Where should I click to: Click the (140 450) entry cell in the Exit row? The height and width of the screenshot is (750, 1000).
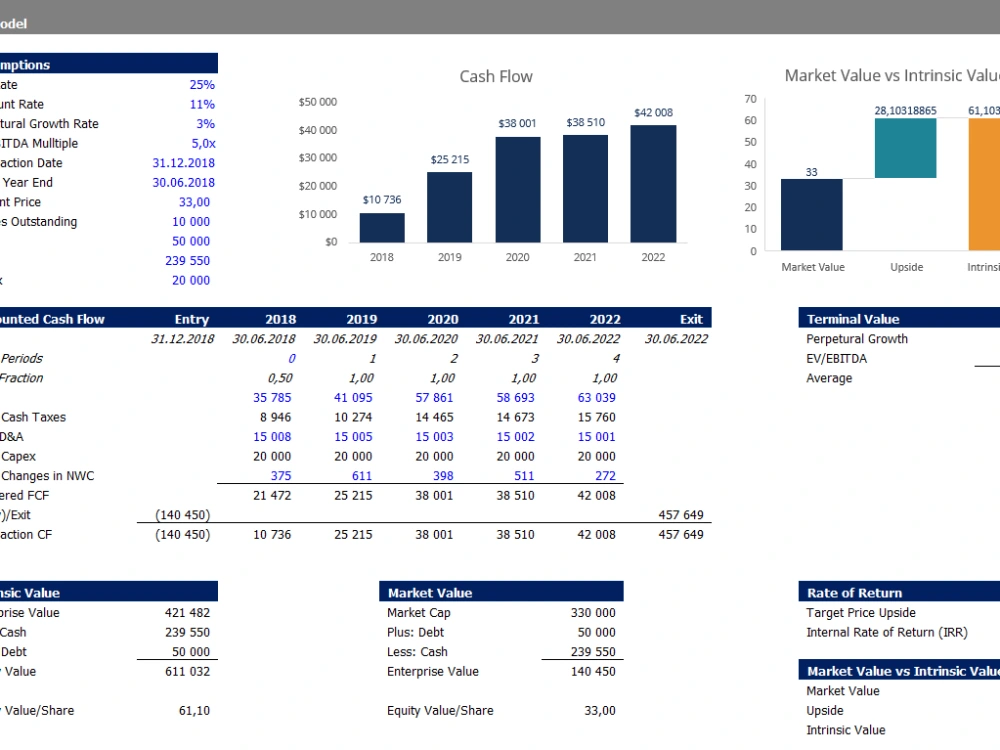point(182,515)
